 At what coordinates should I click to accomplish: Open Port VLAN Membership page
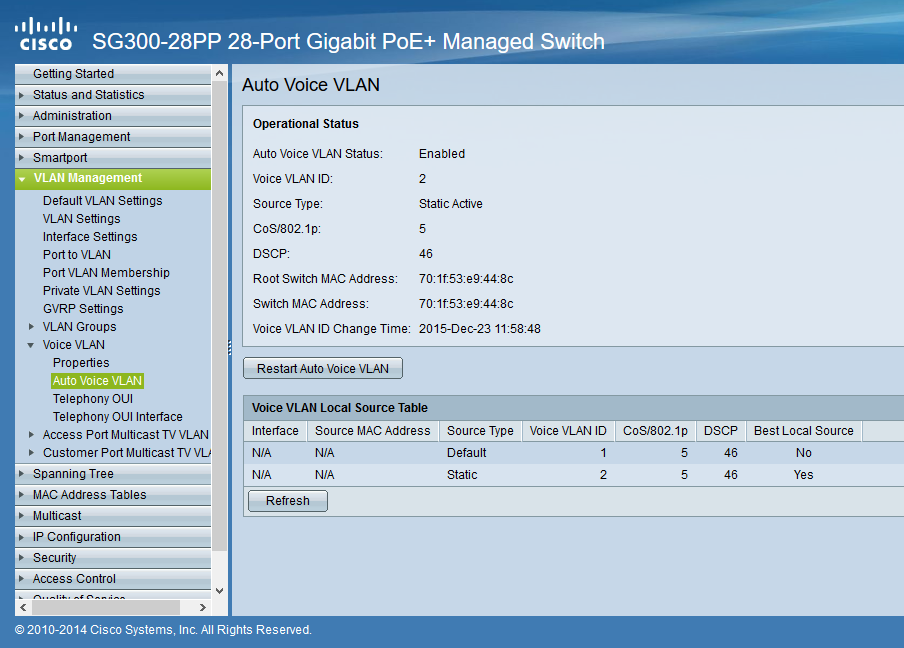tap(106, 273)
